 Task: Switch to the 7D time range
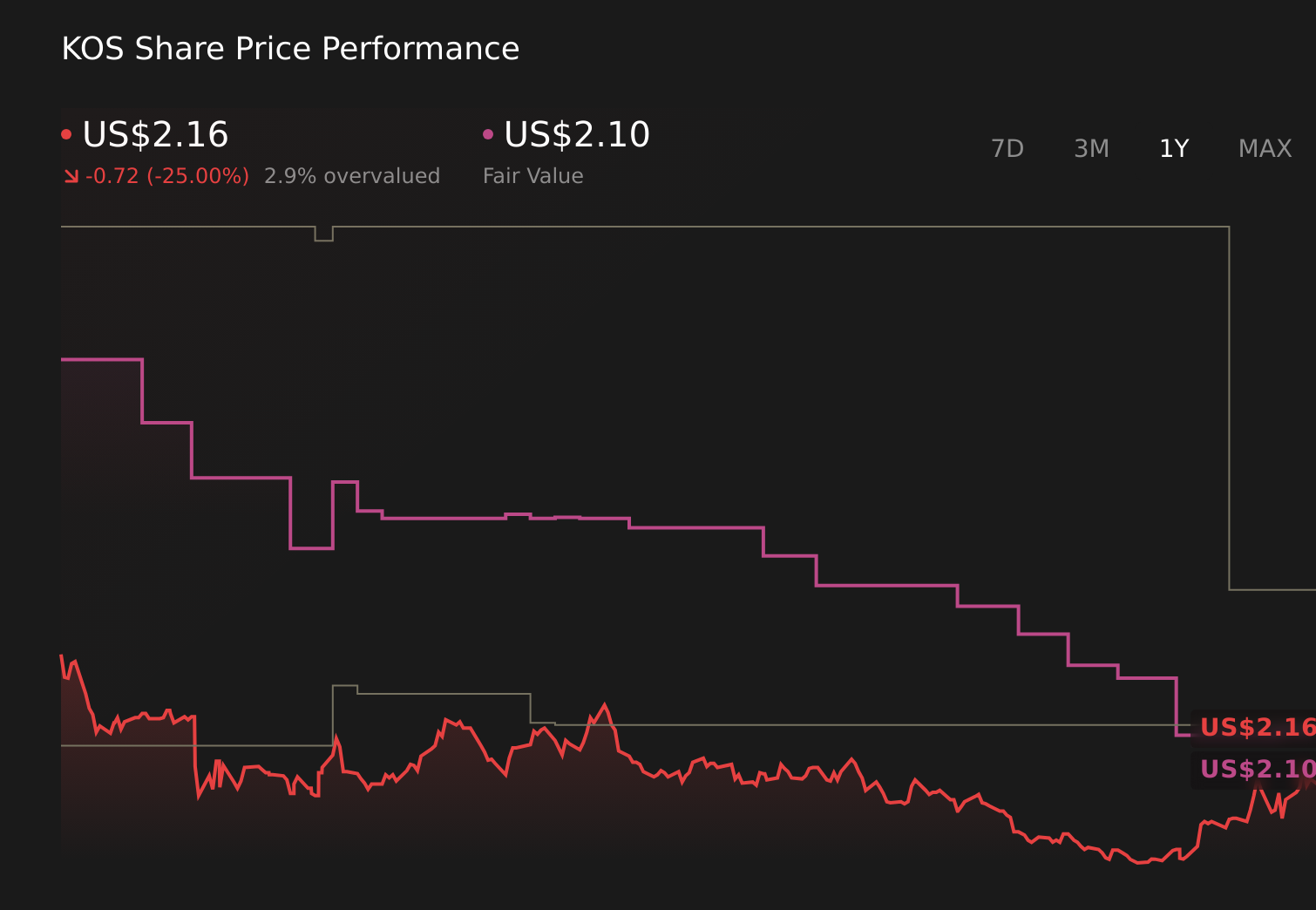pyautogui.click(x=1007, y=148)
